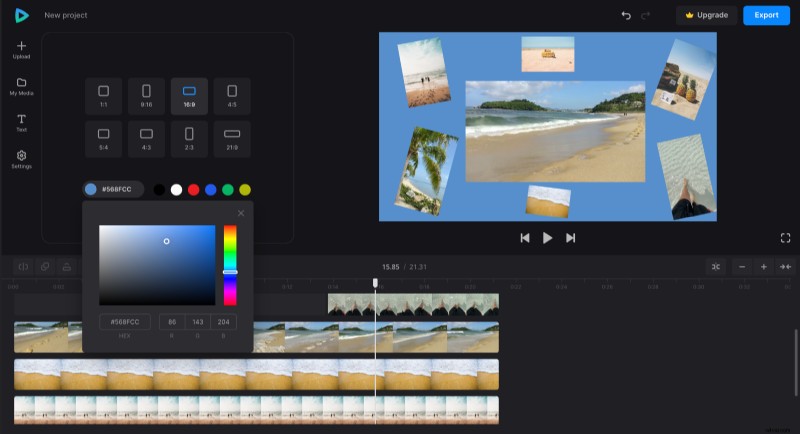Viewport: 800px width, 434px height.
Task: Select the feet-in-water clip on top track
Action: pos(413,304)
